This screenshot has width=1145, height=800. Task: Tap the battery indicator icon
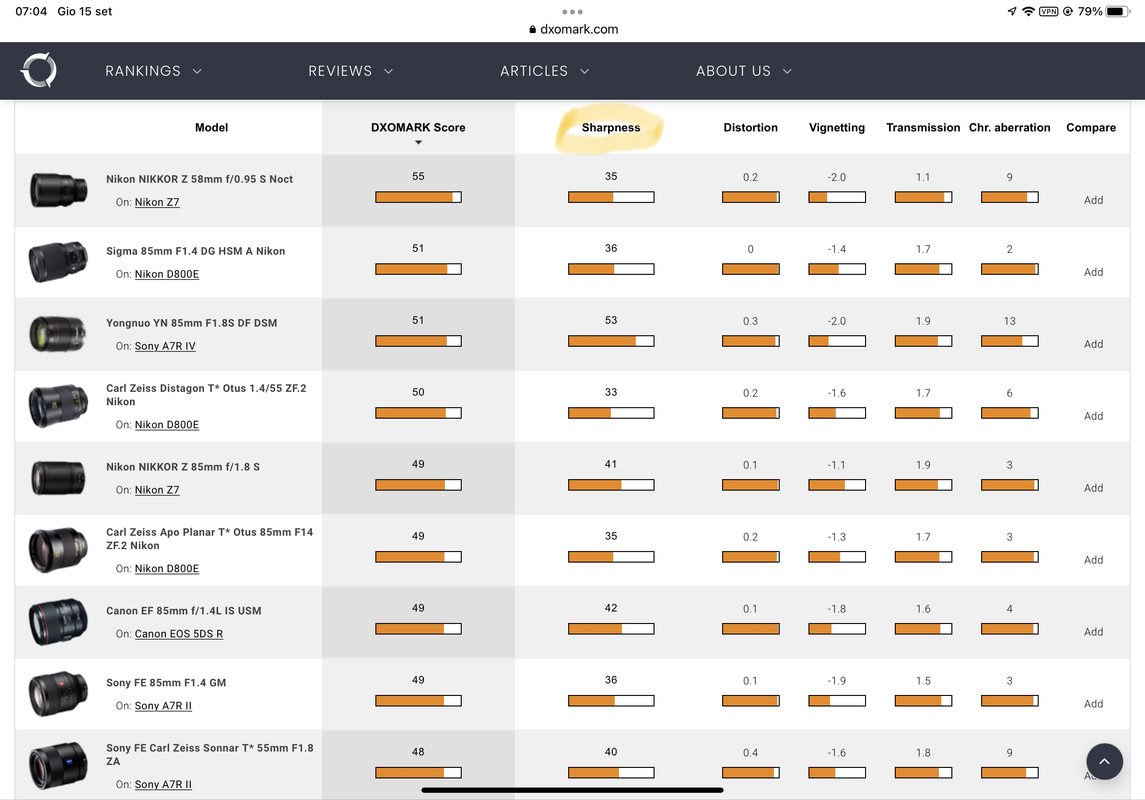[1117, 12]
